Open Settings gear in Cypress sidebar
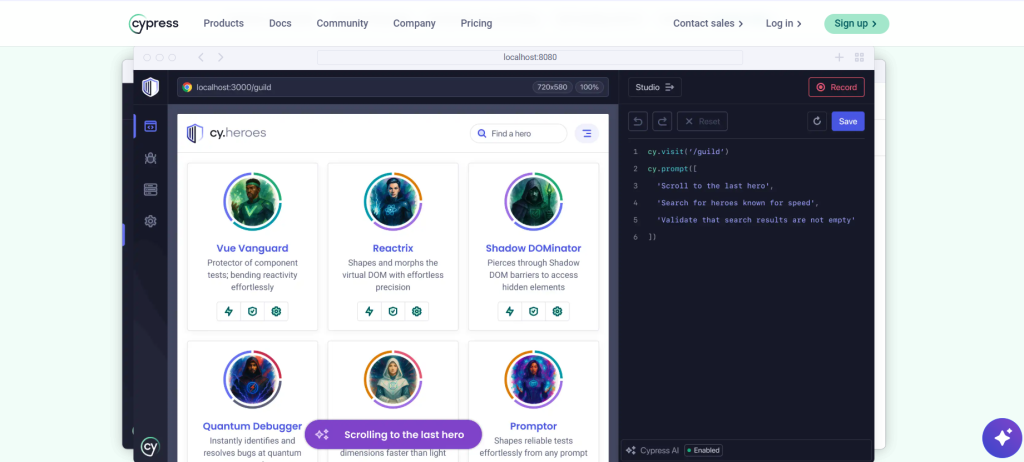This screenshot has height=462, width=1024. point(150,221)
